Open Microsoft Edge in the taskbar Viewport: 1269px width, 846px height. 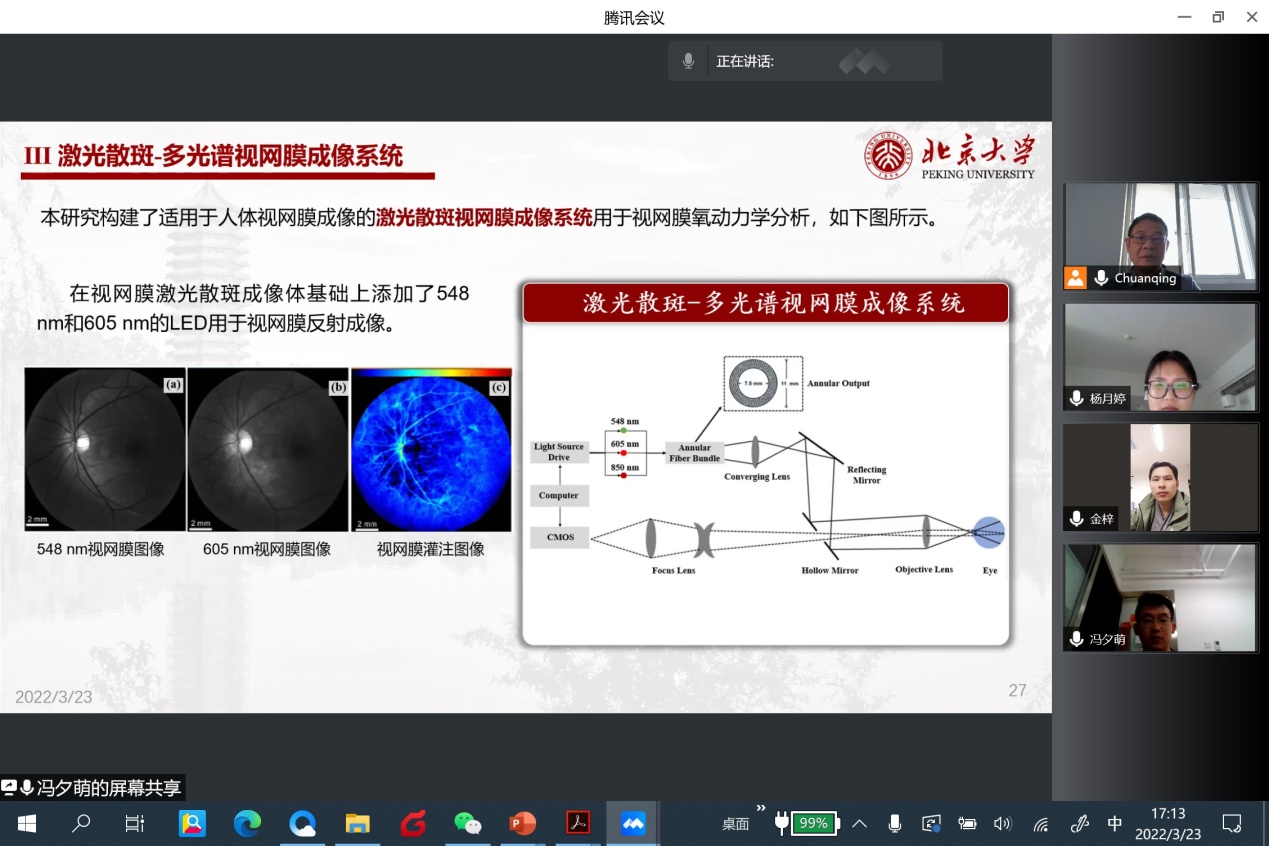pyautogui.click(x=247, y=823)
